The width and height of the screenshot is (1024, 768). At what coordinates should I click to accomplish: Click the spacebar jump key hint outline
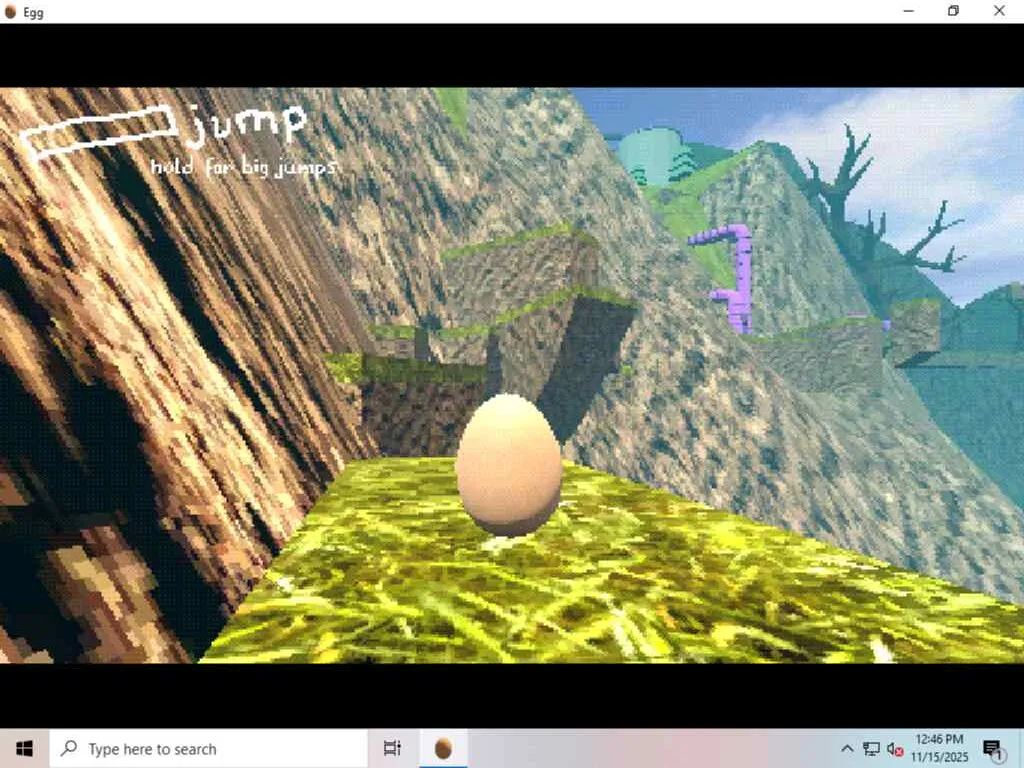(x=99, y=133)
